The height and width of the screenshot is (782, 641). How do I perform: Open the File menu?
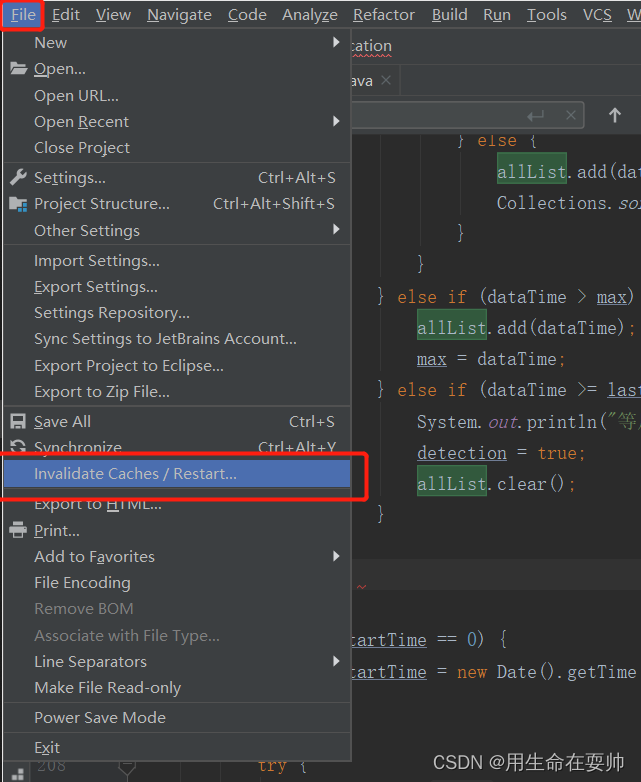[x=23, y=15]
